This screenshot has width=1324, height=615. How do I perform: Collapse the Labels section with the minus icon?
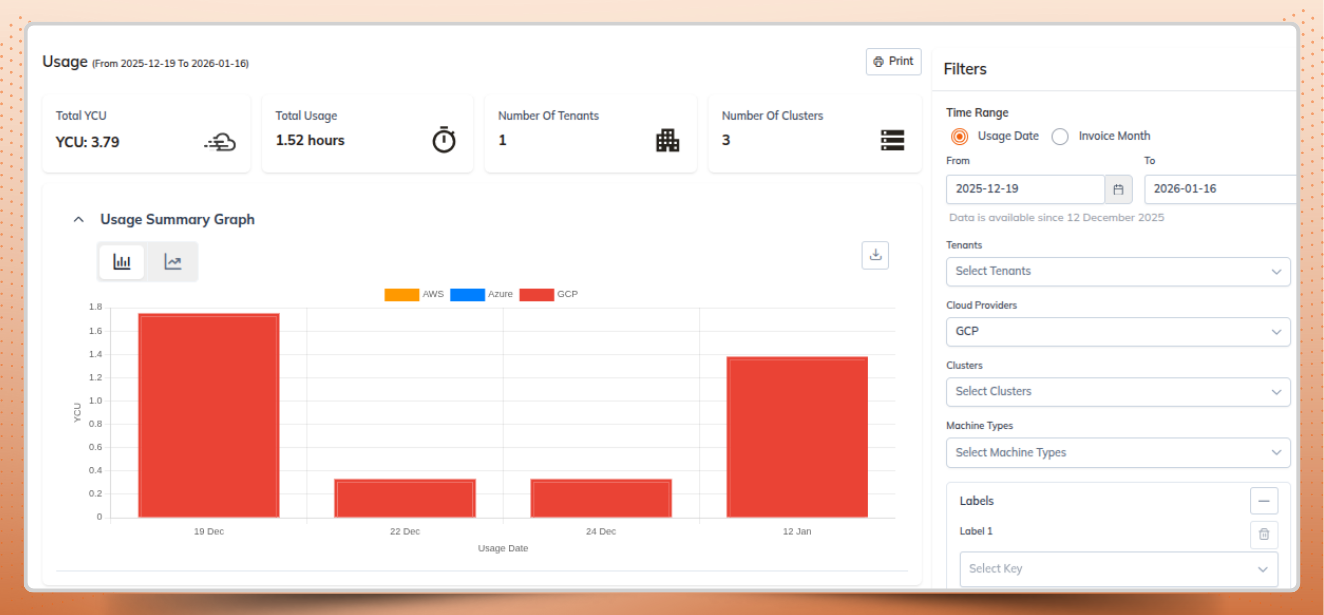tap(1264, 500)
